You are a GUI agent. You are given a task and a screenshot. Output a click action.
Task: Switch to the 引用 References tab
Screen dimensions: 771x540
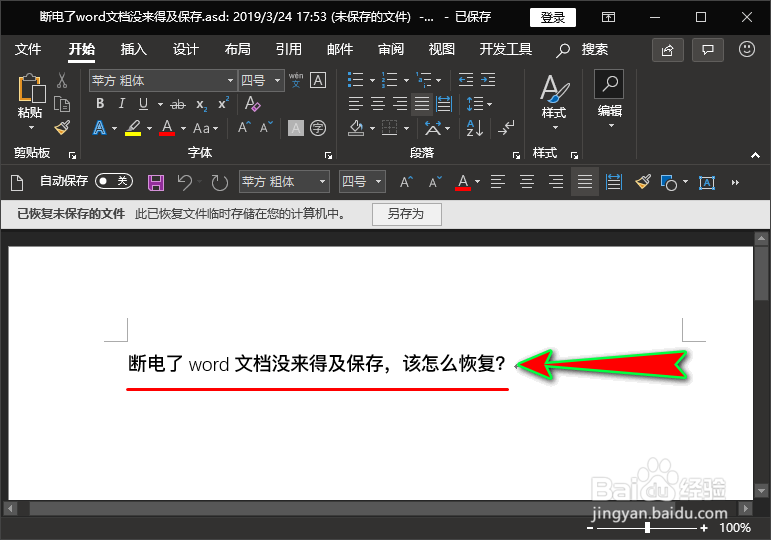pyautogui.click(x=288, y=49)
